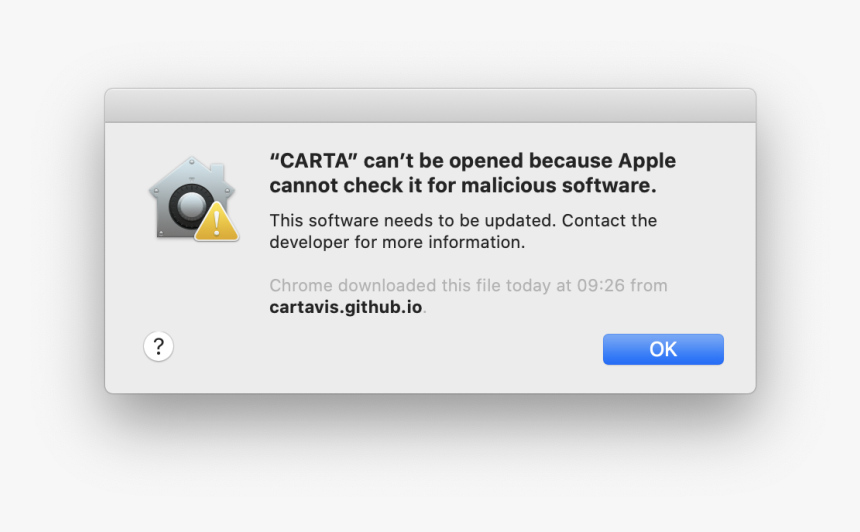Screen dimensions: 860x532
Task: Click empty dialog area between help and OK
Action: coord(384,351)
